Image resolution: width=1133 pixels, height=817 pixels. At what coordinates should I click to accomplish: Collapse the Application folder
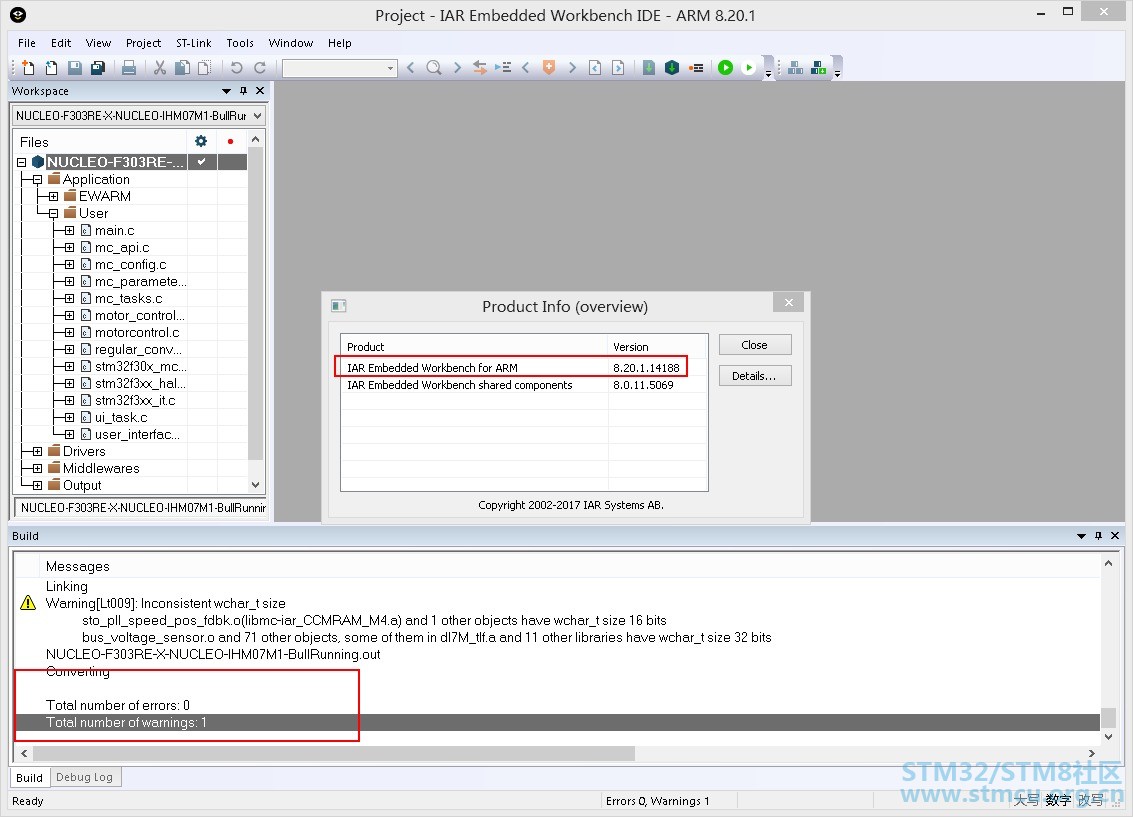click(x=38, y=180)
